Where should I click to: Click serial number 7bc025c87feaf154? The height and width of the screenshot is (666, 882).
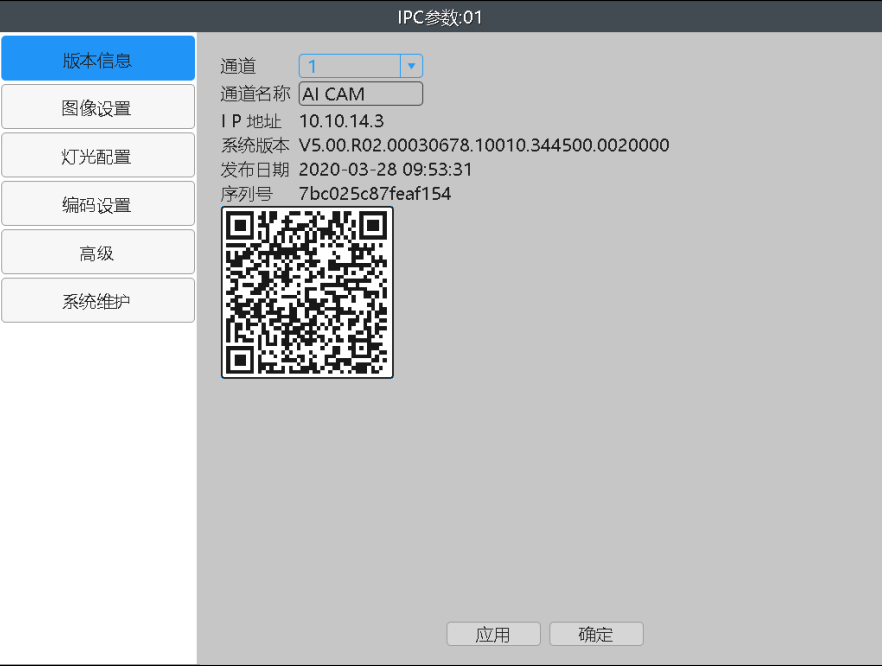pos(375,194)
